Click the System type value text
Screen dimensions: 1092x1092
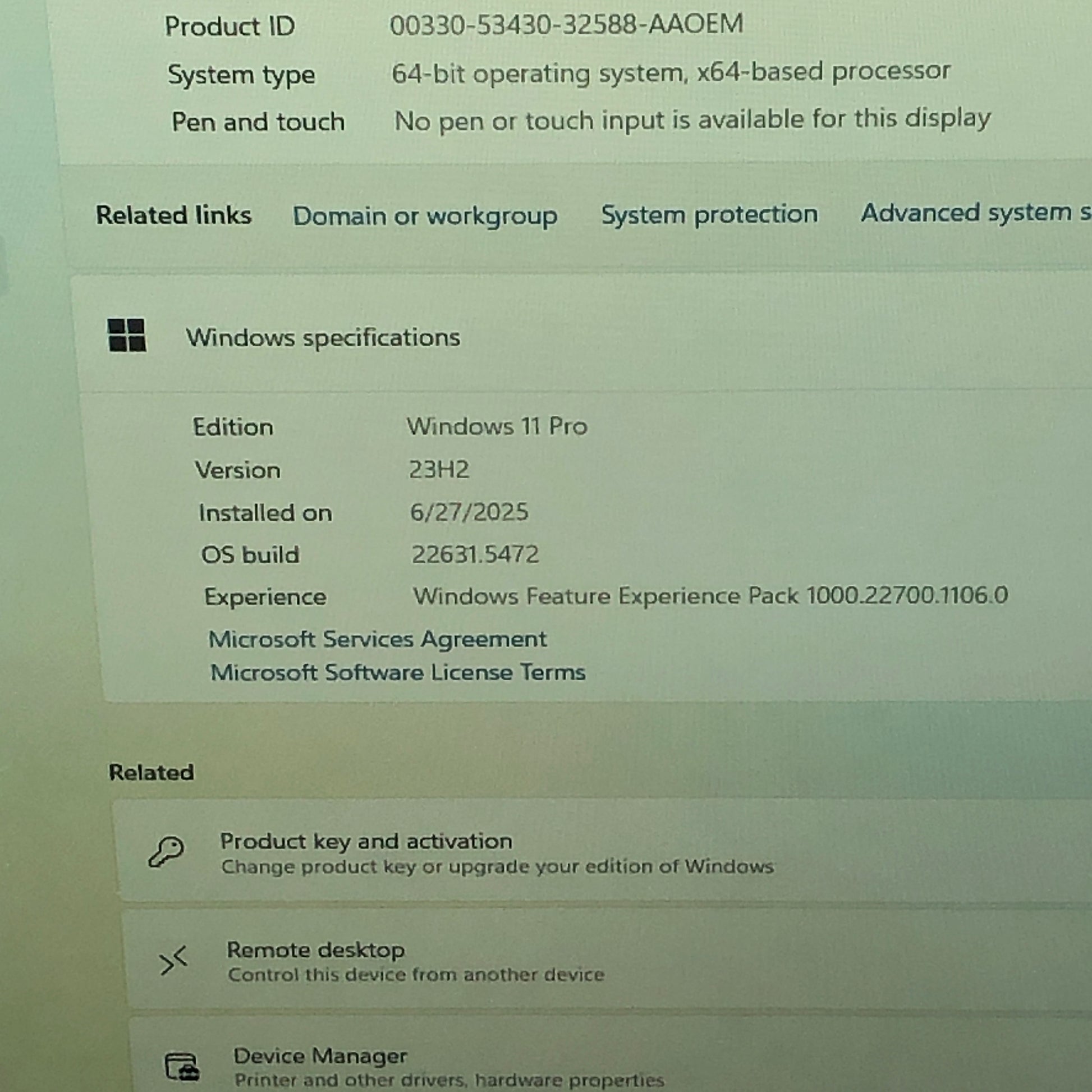[671, 73]
